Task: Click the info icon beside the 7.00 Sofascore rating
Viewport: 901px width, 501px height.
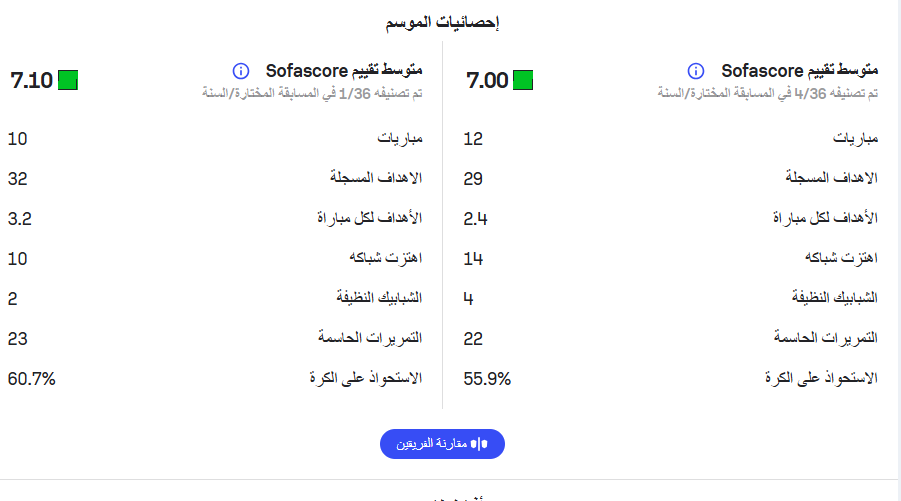Action: pyautogui.click(x=696, y=71)
